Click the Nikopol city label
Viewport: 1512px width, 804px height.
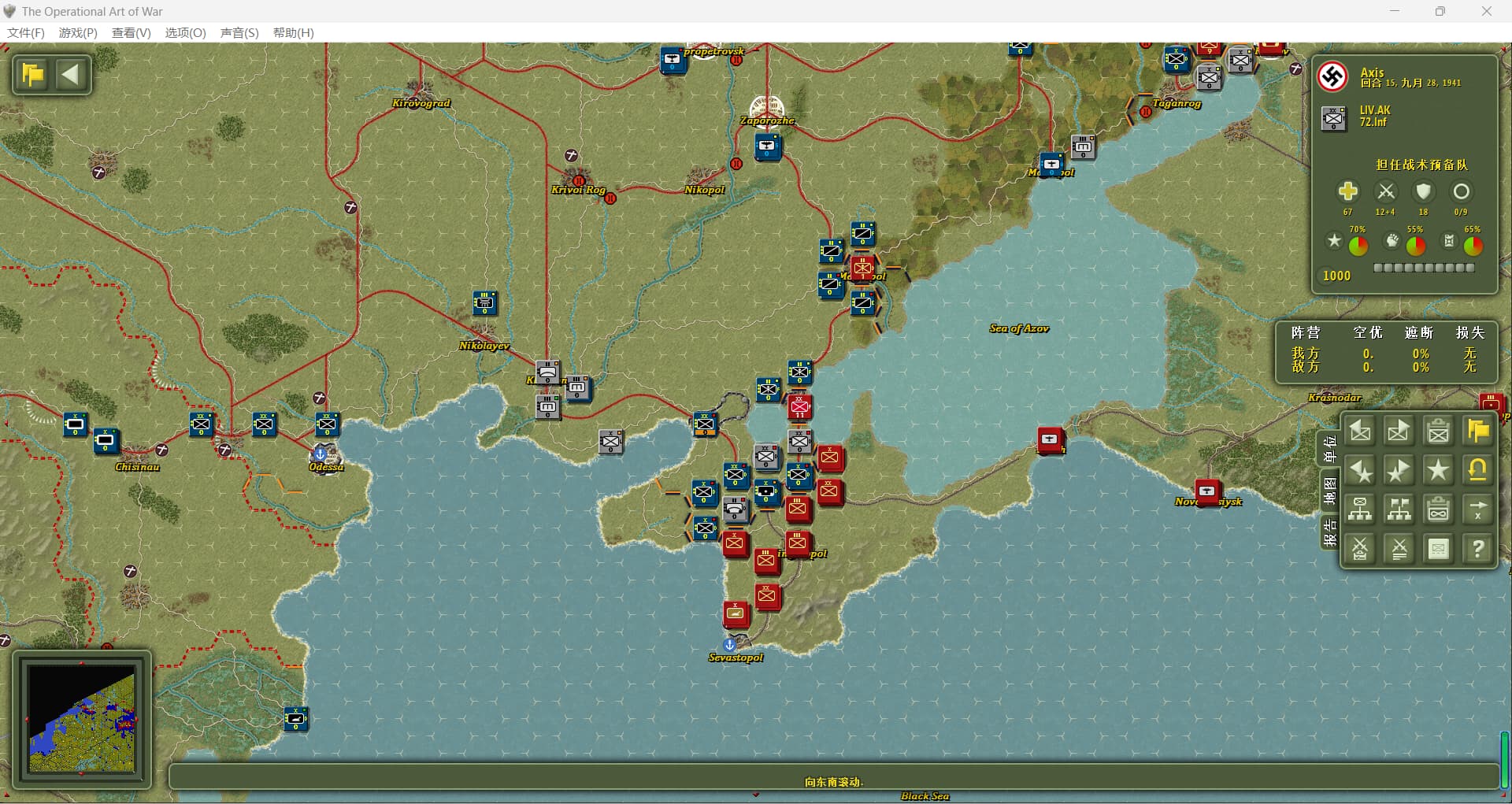coord(704,190)
